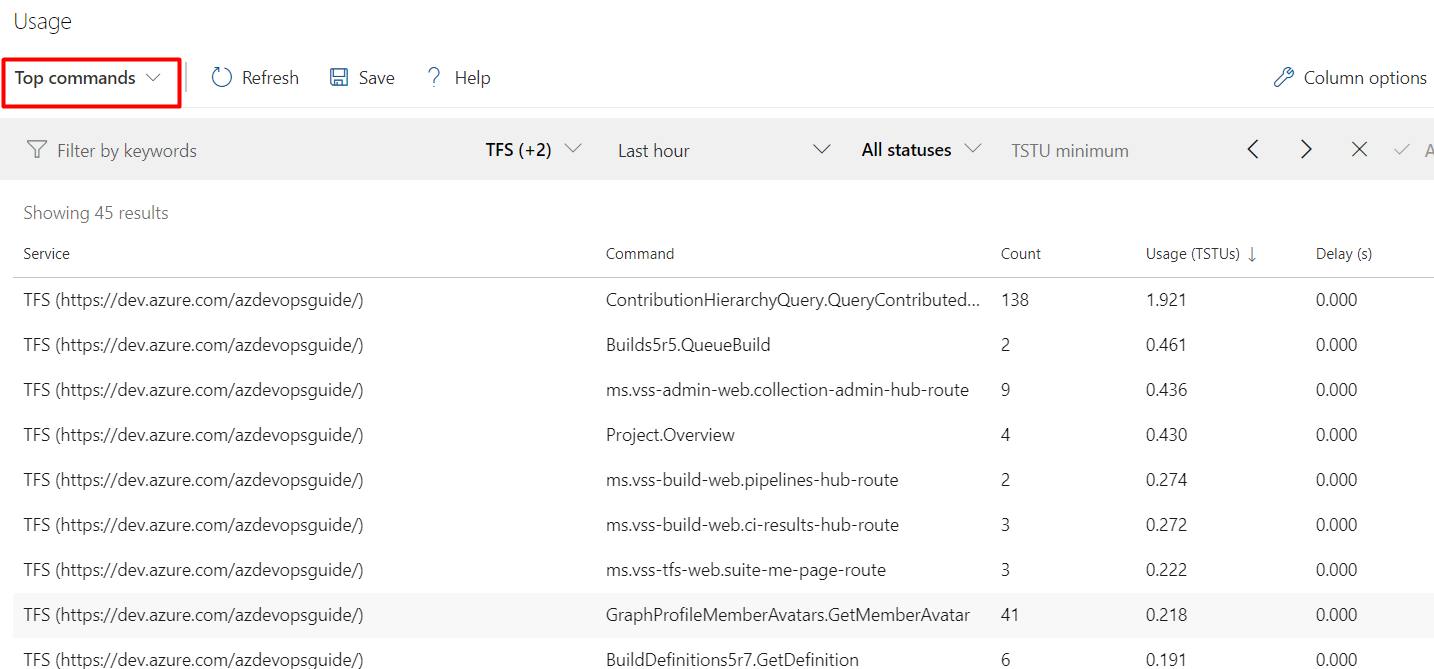The width and height of the screenshot is (1434, 669).
Task: Click the Delay value in GetMemberAvatar row
Action: (x=1336, y=615)
